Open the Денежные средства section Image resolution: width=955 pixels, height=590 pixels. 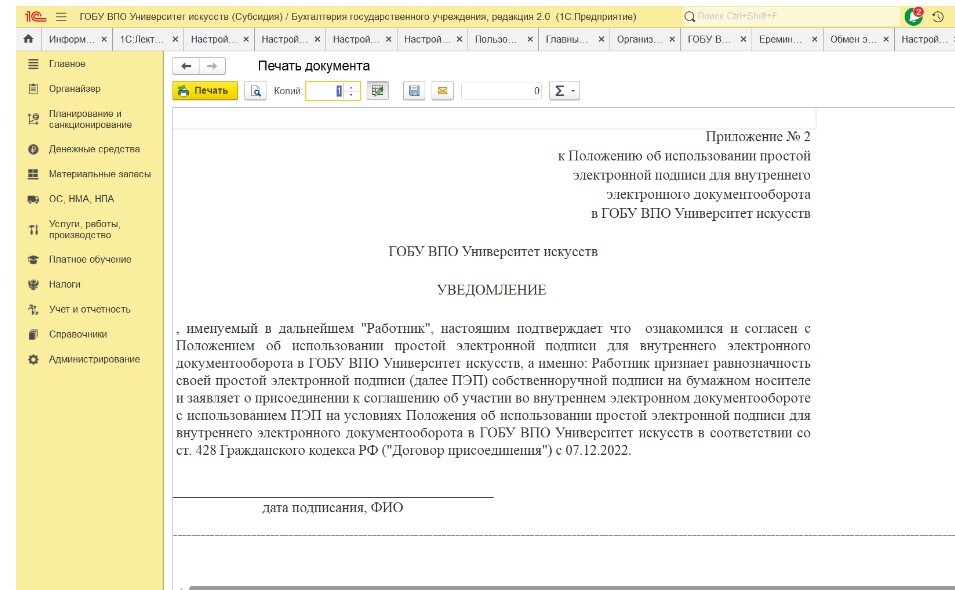pyautogui.click(x=94, y=149)
